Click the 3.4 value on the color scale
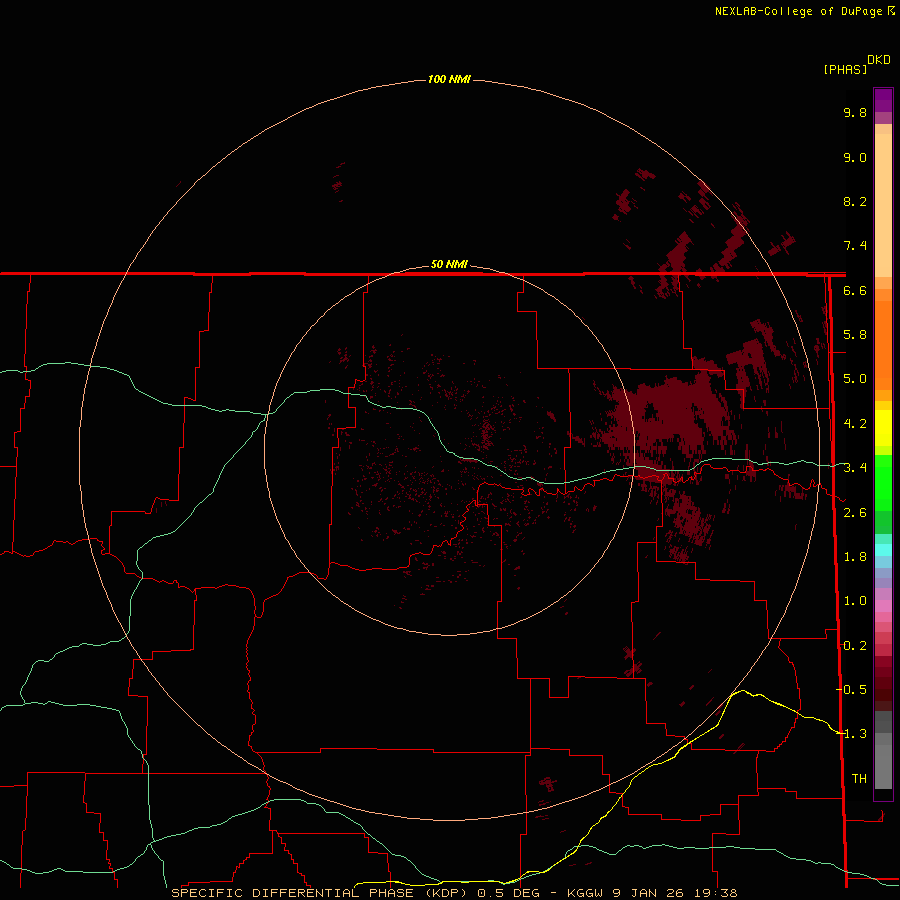This screenshot has height=900, width=900. (x=855, y=468)
